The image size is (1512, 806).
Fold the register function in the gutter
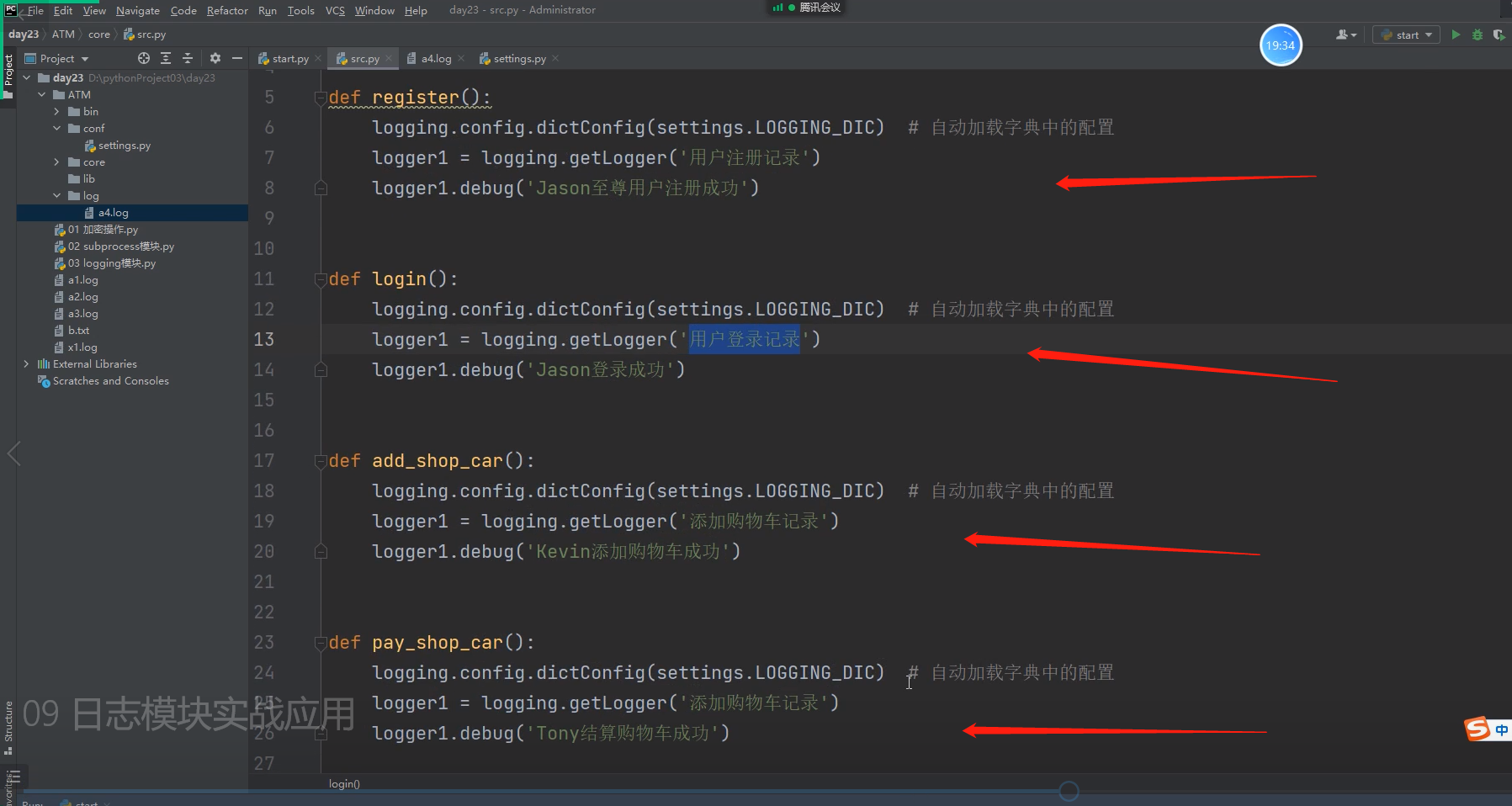pos(320,98)
